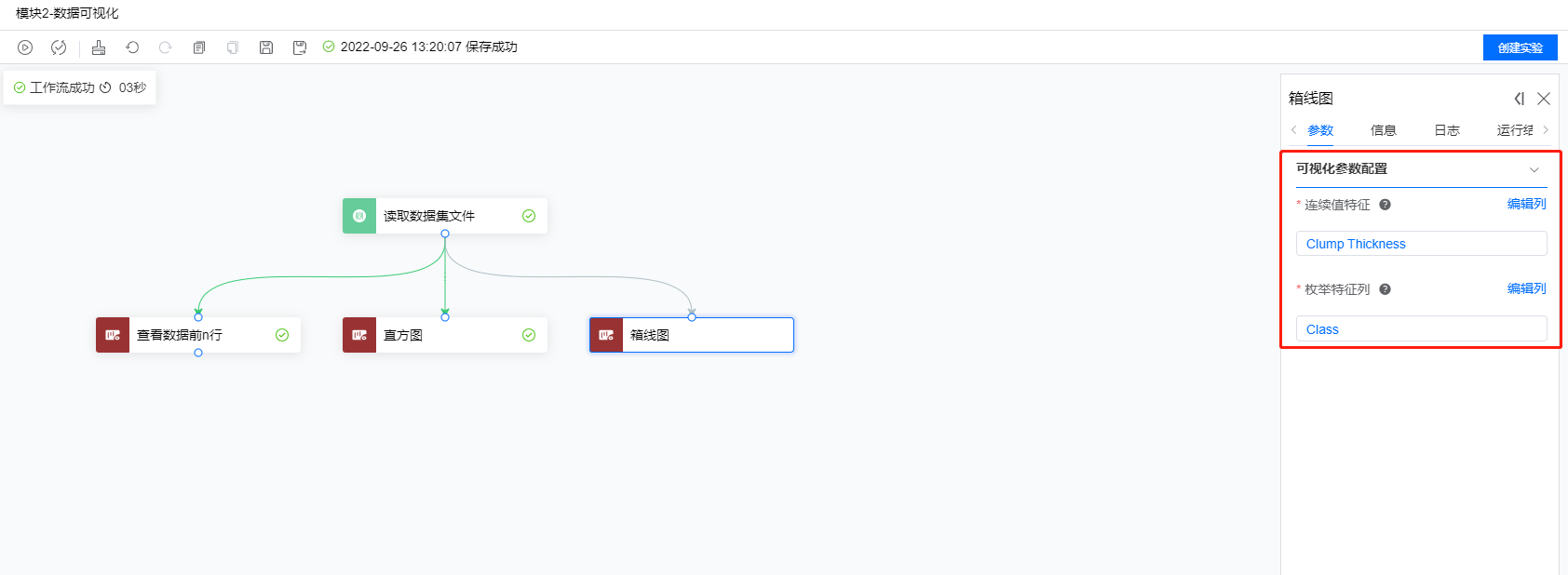Click the 创建实验 button
1568x575 pixels.
(x=1521, y=47)
